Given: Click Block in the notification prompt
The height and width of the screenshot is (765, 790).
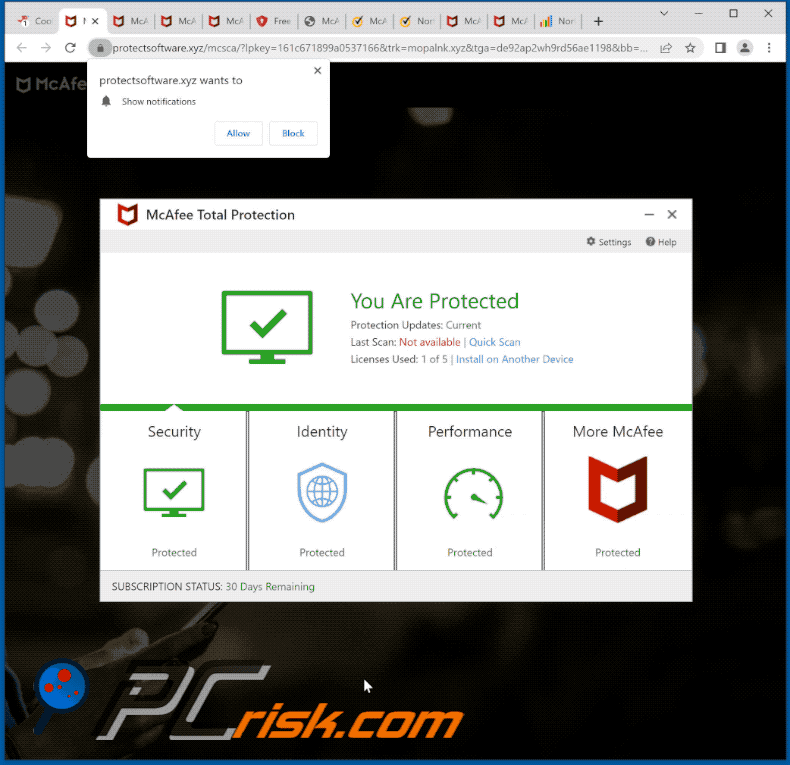Looking at the screenshot, I should [x=293, y=134].
